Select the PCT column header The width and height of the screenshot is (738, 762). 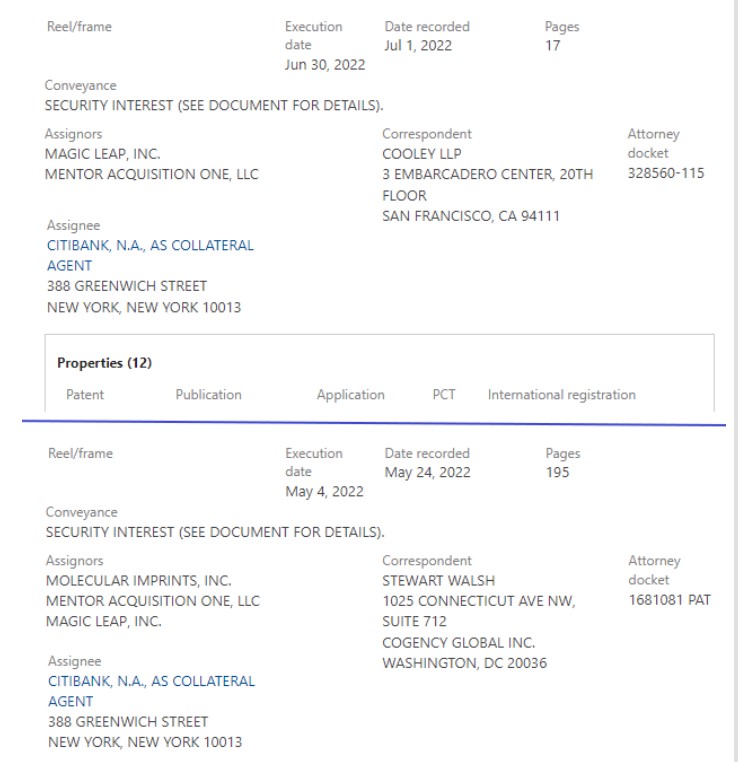[x=444, y=394]
